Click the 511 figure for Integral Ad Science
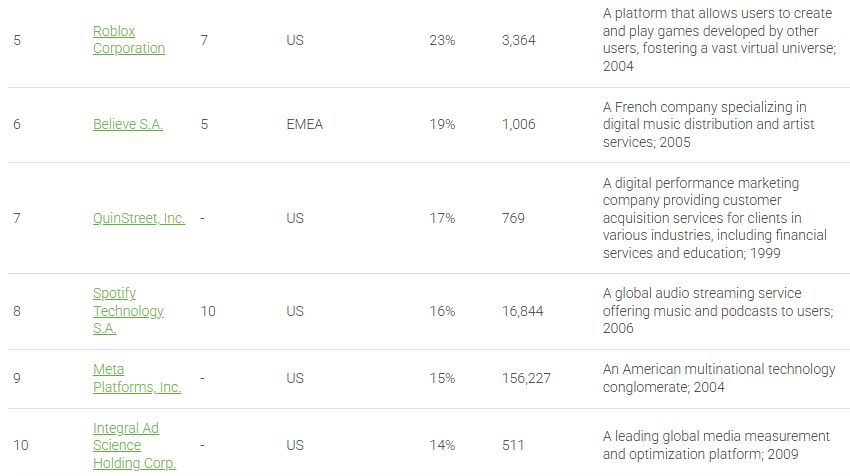Image resolution: width=850 pixels, height=476 pixels. [x=513, y=445]
